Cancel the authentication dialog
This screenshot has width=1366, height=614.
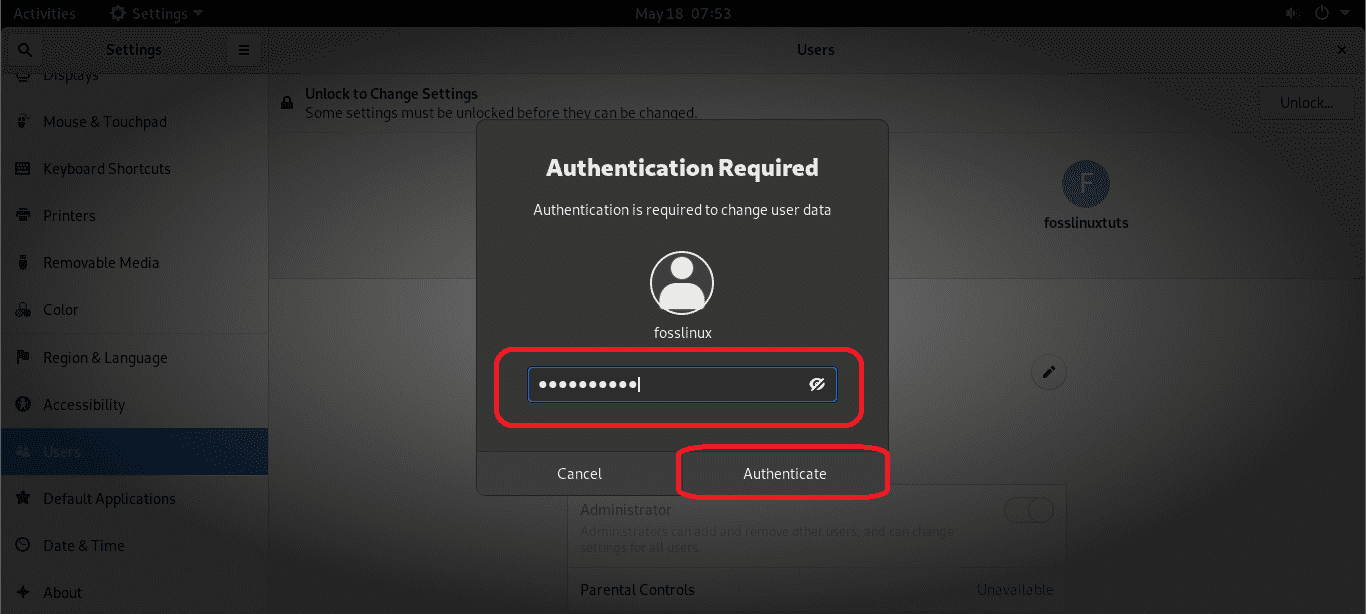579,473
